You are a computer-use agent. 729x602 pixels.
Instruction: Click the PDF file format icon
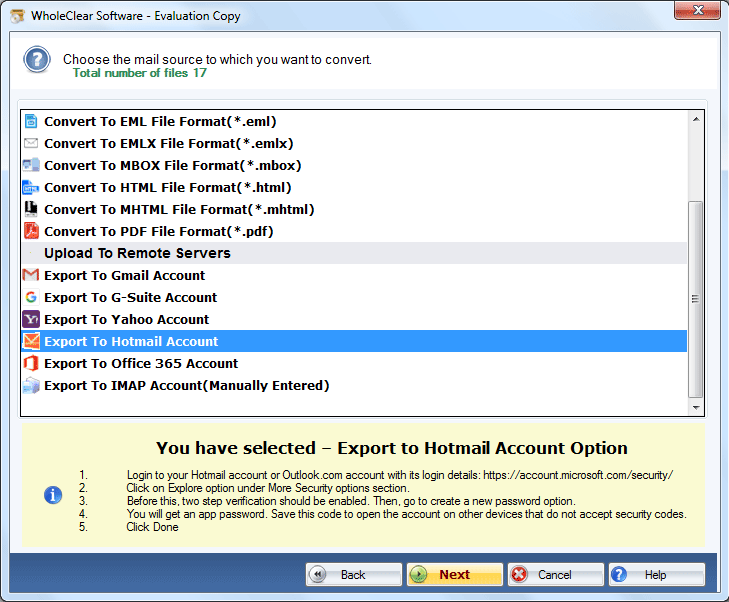[31, 231]
